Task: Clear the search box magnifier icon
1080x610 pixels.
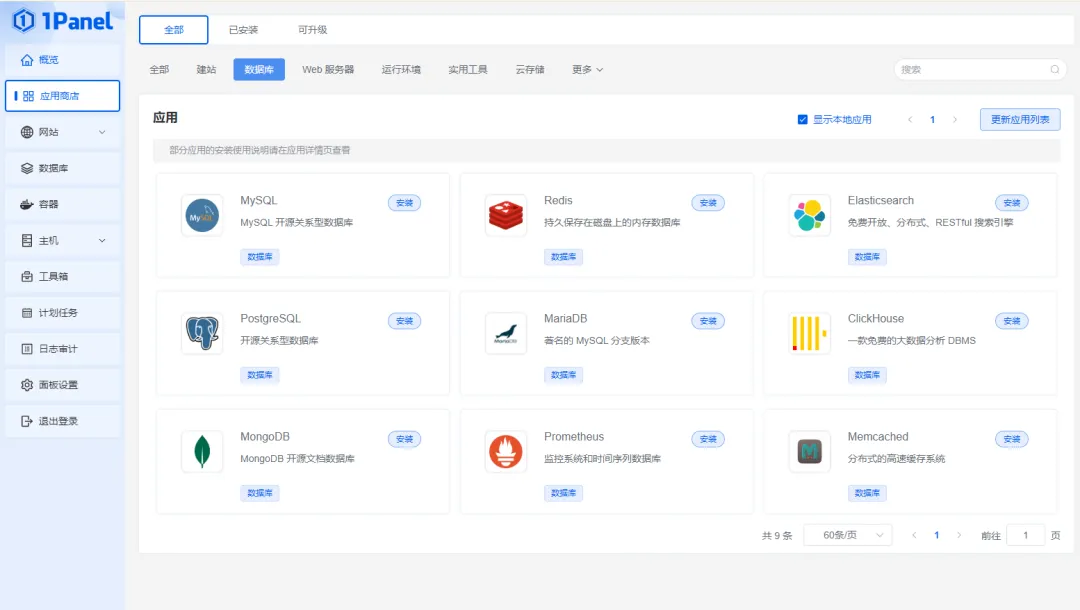Action: (1055, 69)
